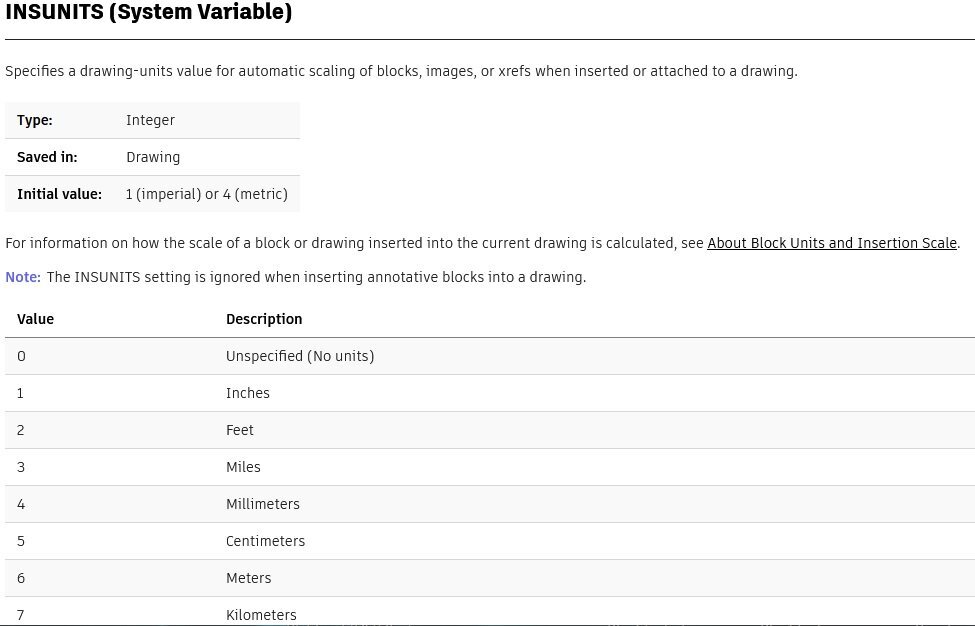975x626 pixels.
Task: Select the 'Kilometers' description cell
Action: click(x=261, y=614)
